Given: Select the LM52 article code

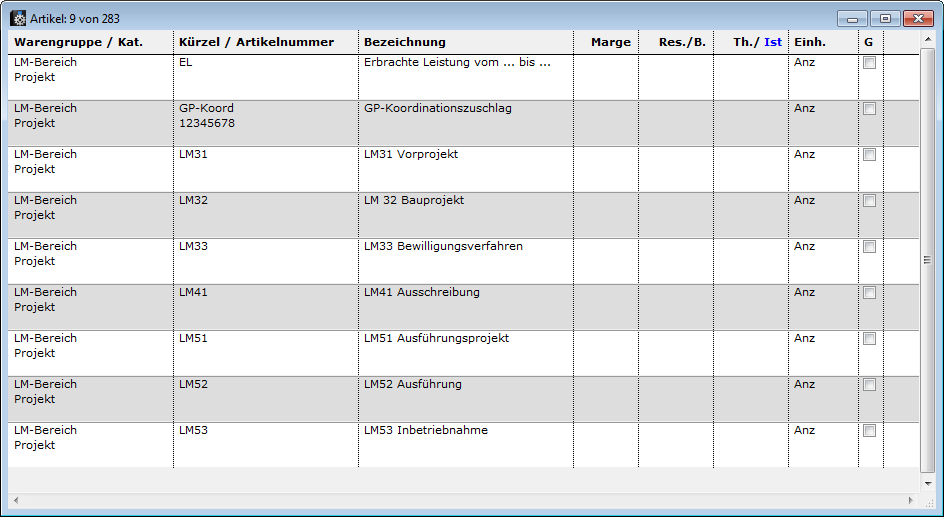Looking at the screenshot, I should (193, 385).
